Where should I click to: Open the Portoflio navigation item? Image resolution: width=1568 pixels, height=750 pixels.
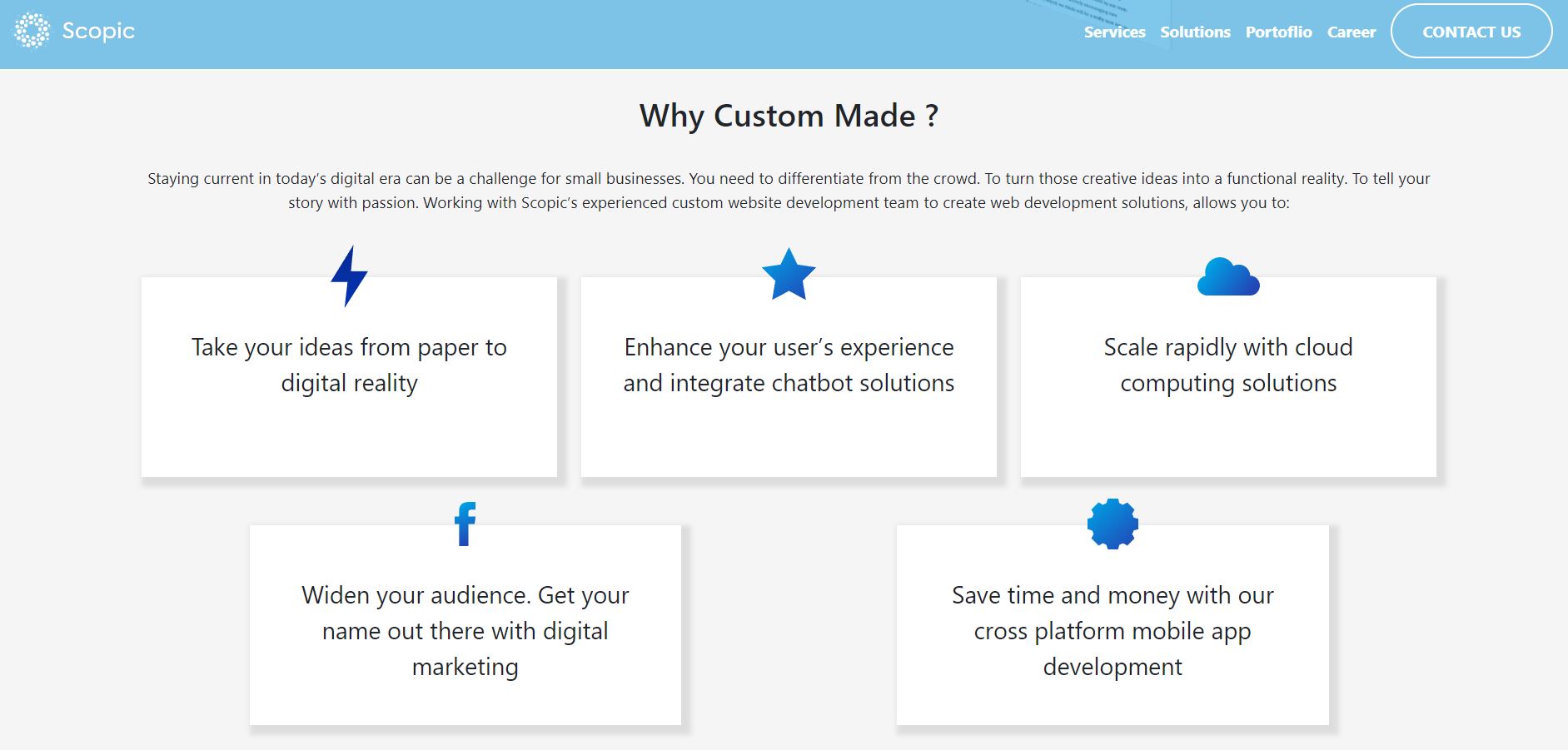[1278, 32]
